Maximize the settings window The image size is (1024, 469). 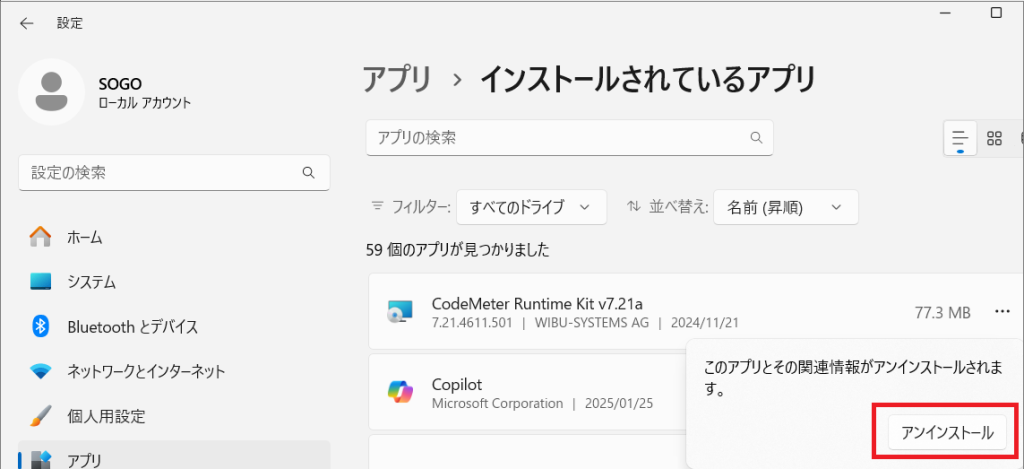pyautogui.click(x=996, y=12)
